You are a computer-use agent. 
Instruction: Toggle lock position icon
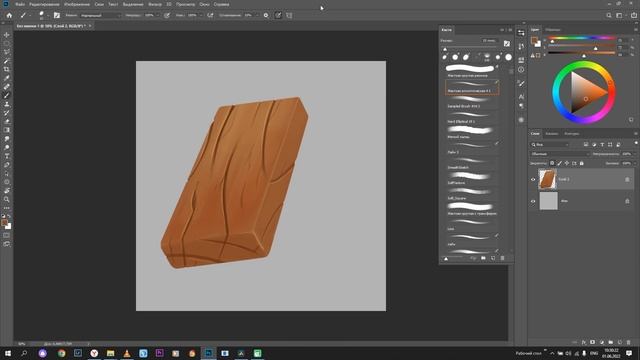(x=567, y=163)
